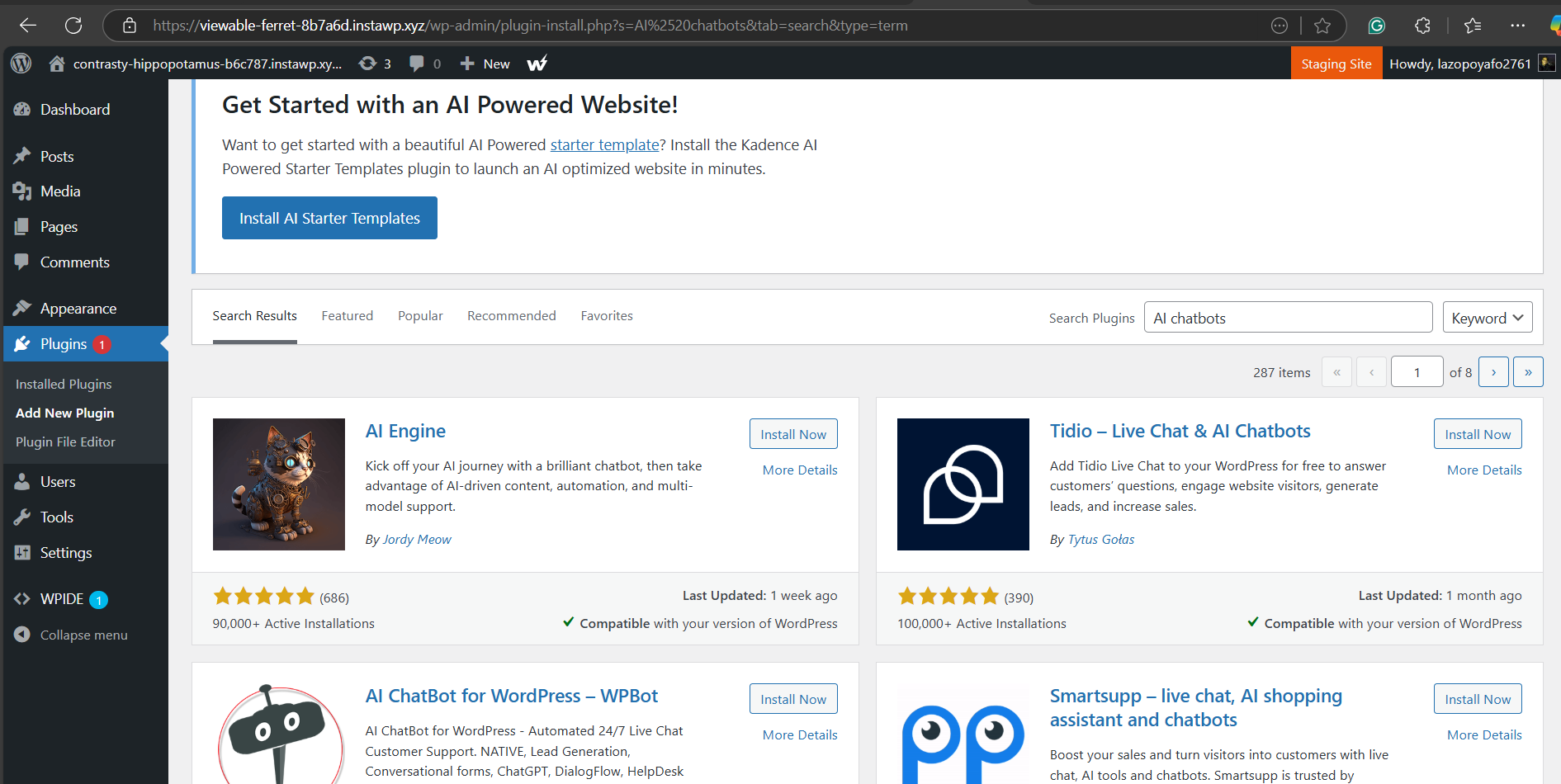Click the Staging Site button
Image resolution: width=1561 pixels, height=784 pixels.
click(x=1336, y=64)
